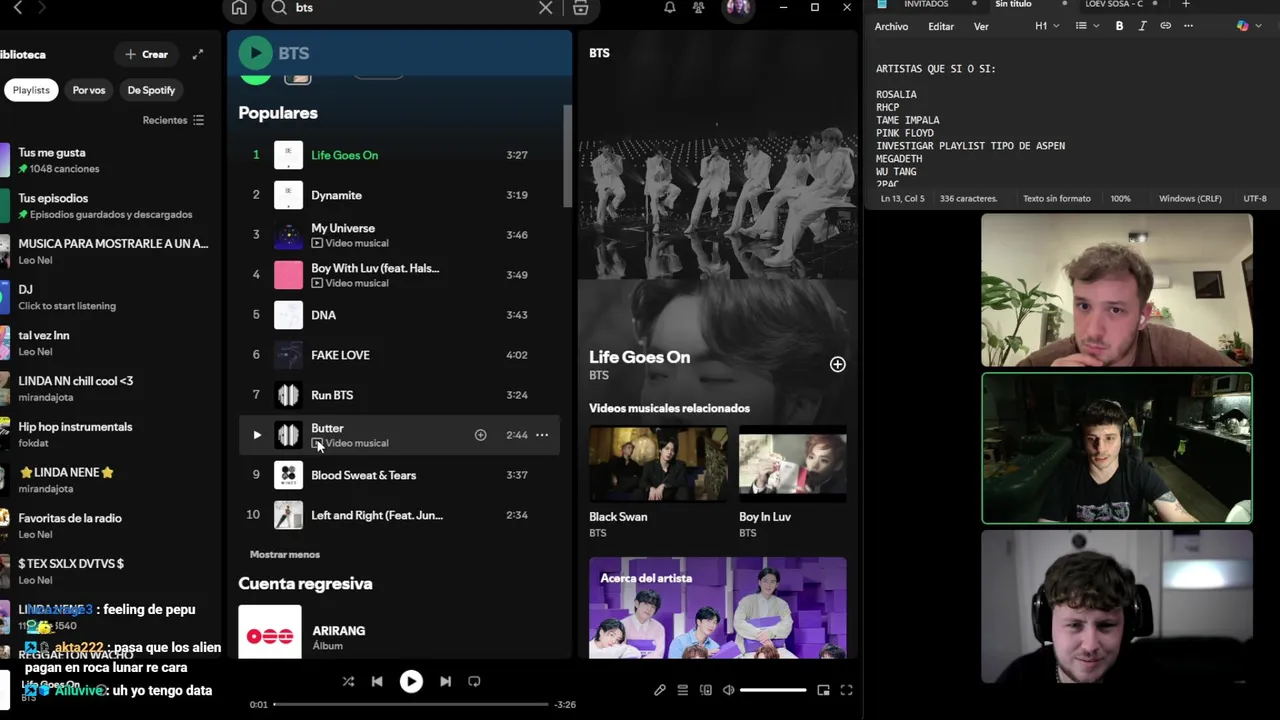Open Notepad's more formatting options ellipsis
Image resolution: width=1280 pixels, height=720 pixels.
(1188, 26)
